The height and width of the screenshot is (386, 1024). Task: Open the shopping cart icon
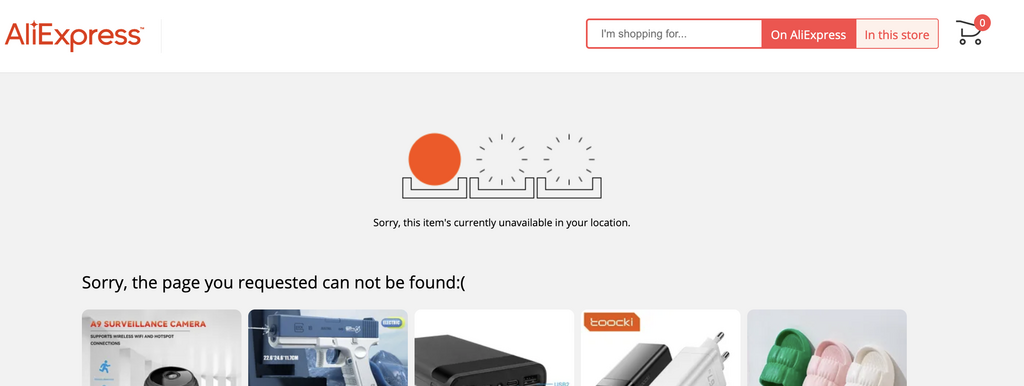coord(969,33)
